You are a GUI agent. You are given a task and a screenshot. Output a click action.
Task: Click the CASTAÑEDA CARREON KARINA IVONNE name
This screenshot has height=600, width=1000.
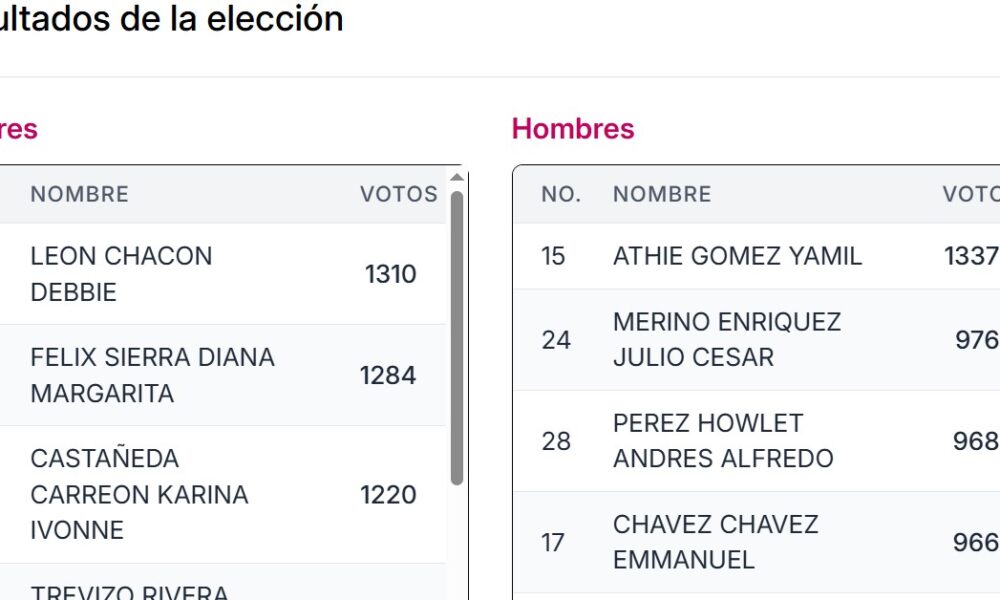tap(139, 494)
